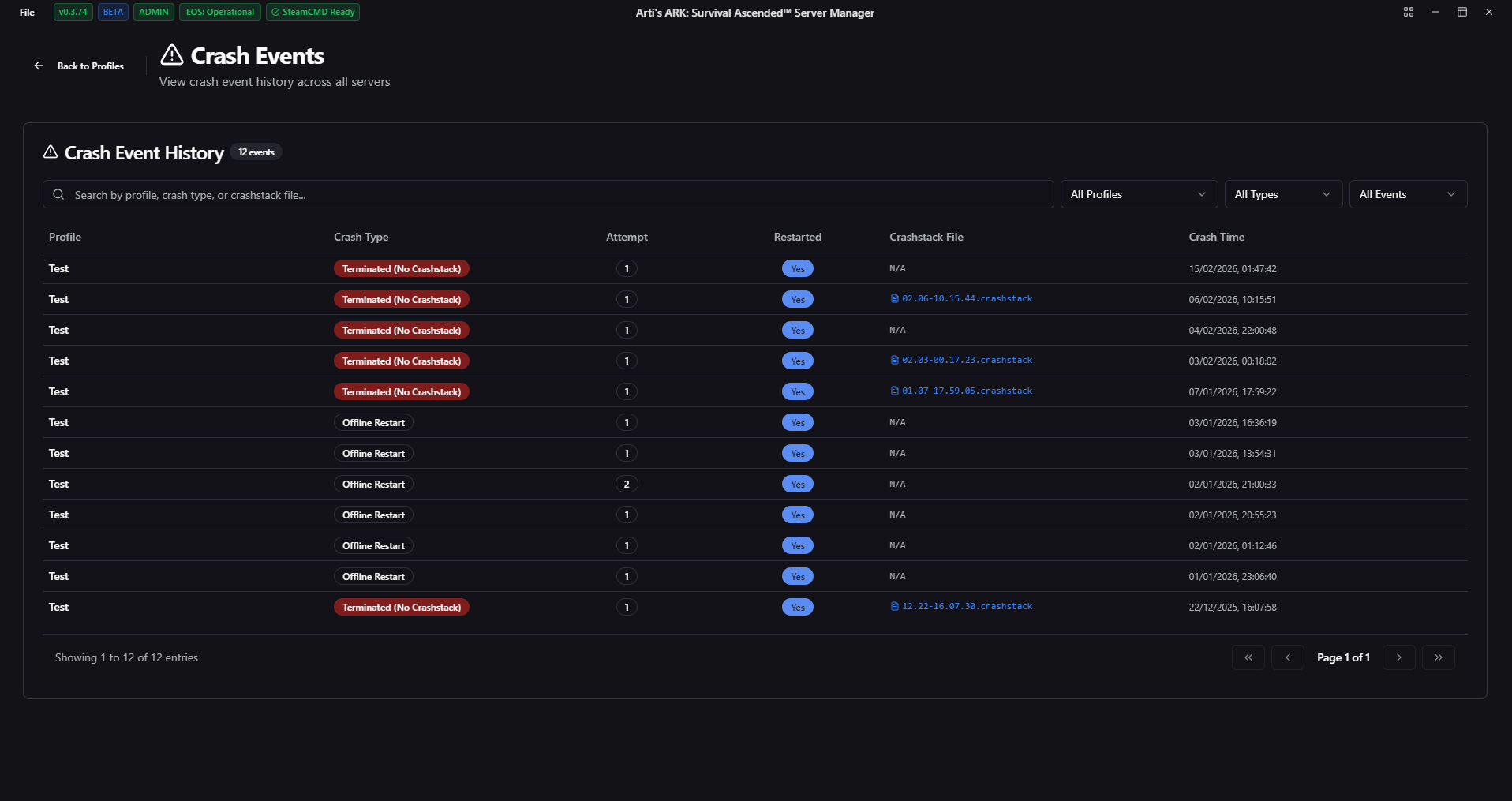Go to the first page

[1248, 657]
